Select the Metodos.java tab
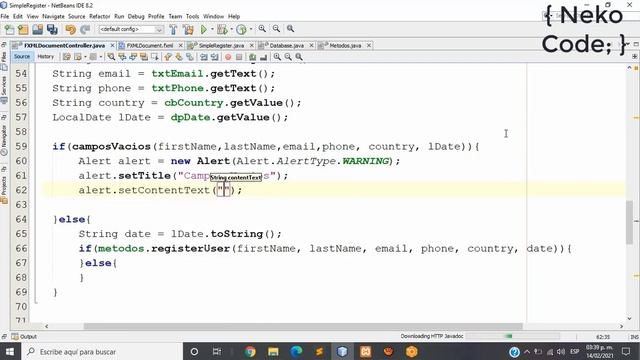The image size is (640, 360). (345, 46)
